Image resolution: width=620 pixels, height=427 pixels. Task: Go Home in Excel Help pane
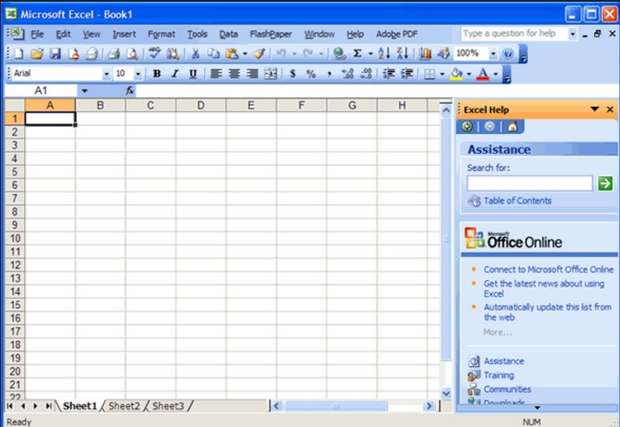click(x=512, y=127)
